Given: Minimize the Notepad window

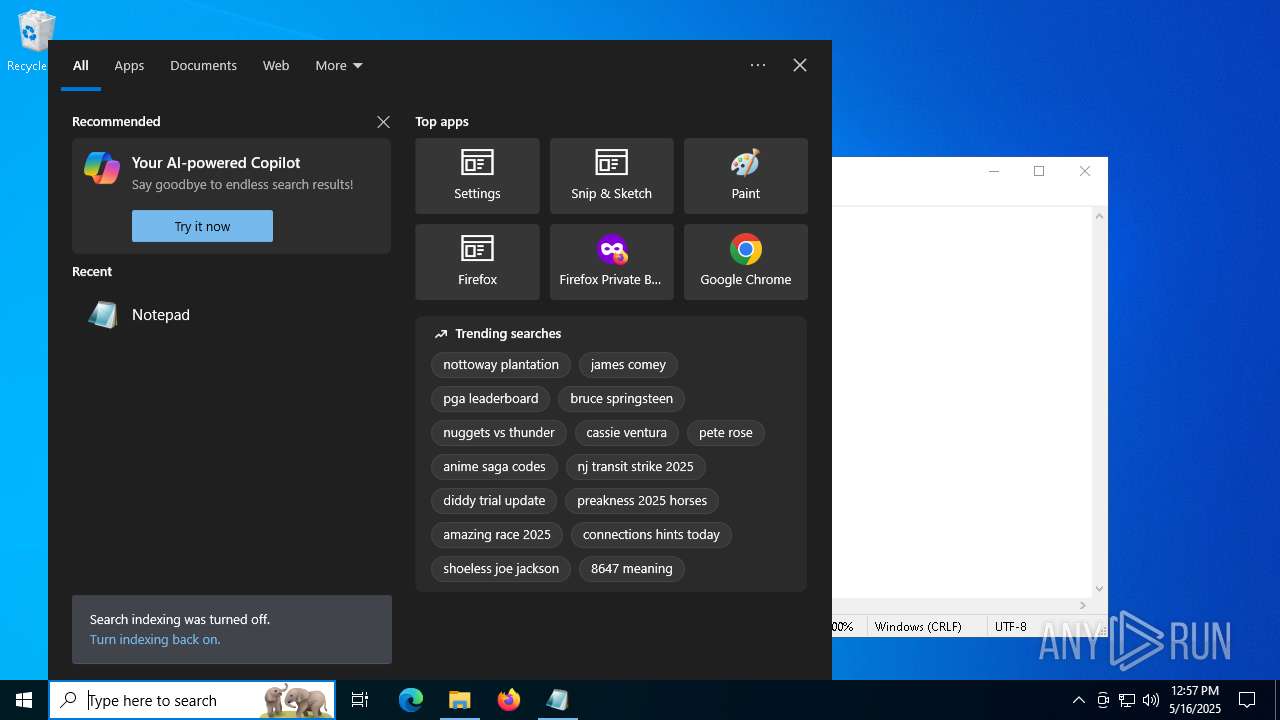Looking at the screenshot, I should coord(994,171).
